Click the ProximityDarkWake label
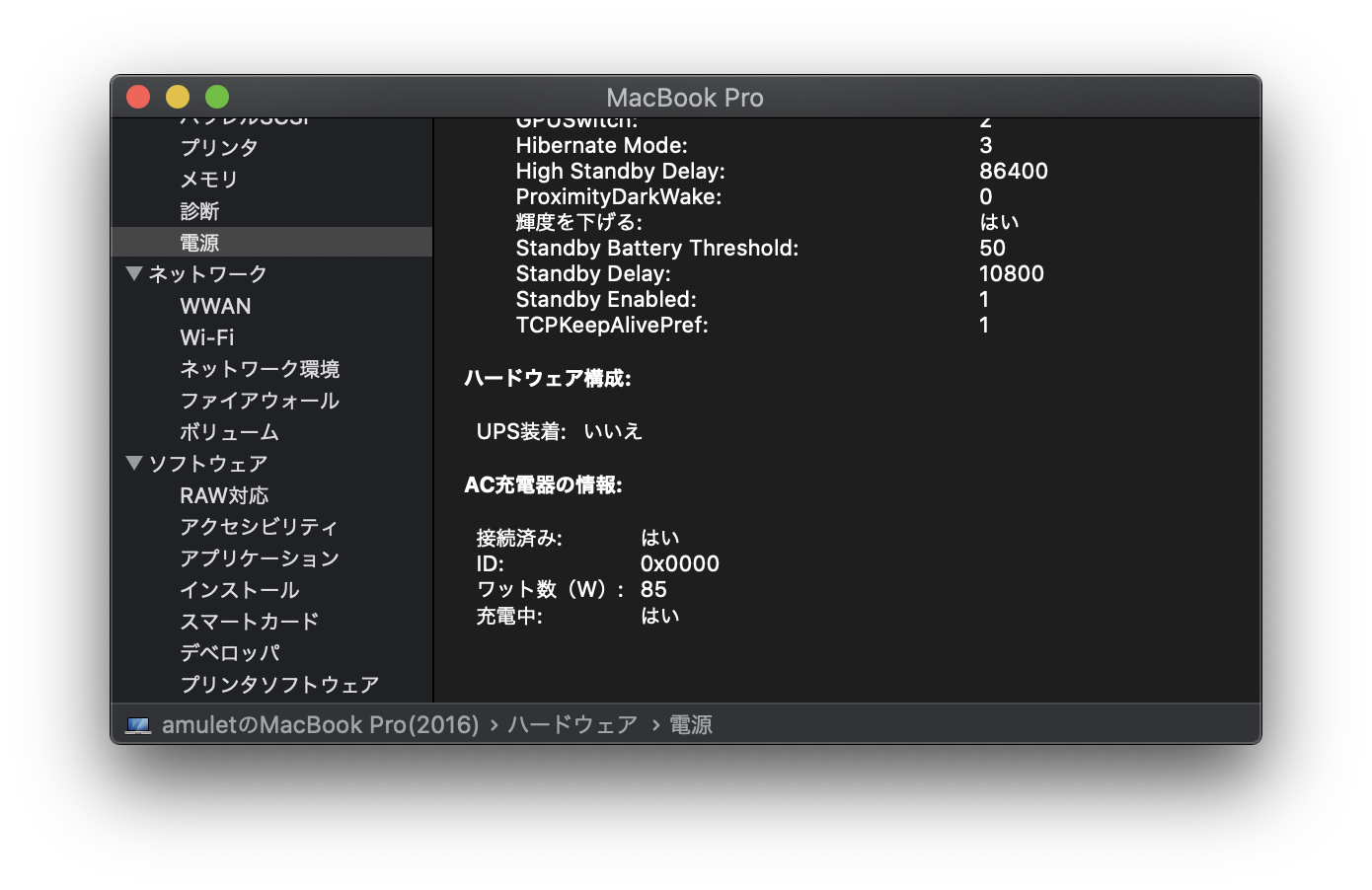Screen dimensions: 1372x890 pyautogui.click(x=619, y=197)
